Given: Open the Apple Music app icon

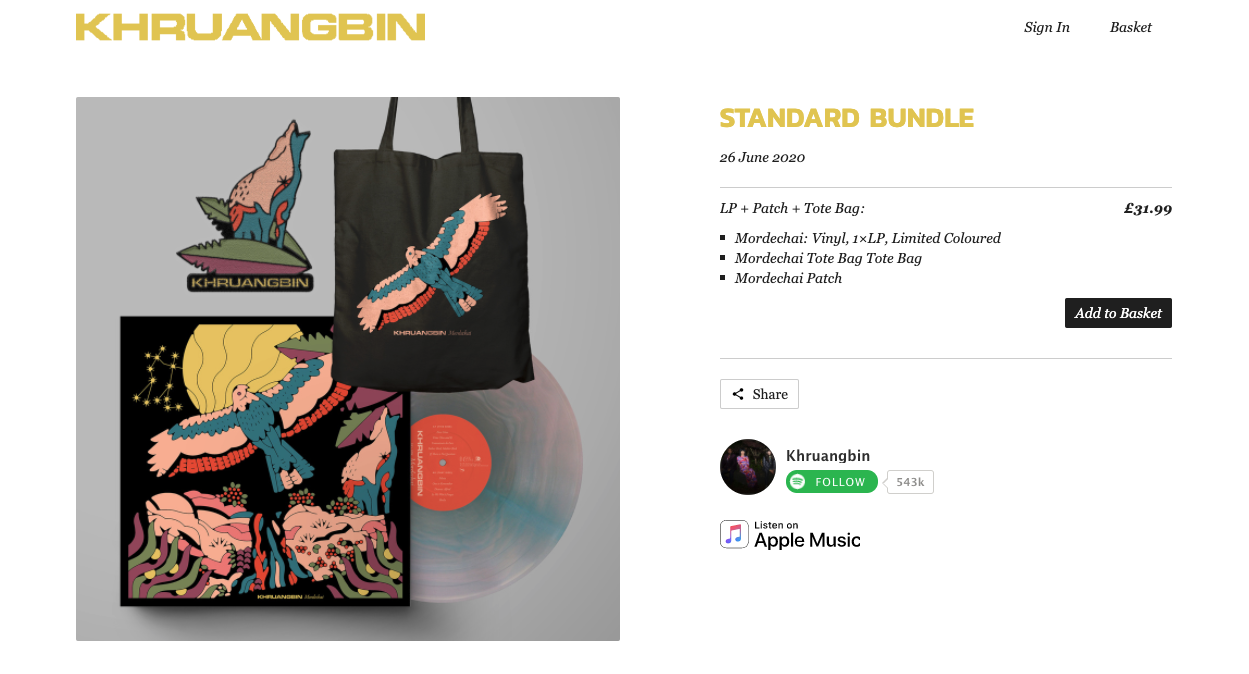Looking at the screenshot, I should pos(734,534).
